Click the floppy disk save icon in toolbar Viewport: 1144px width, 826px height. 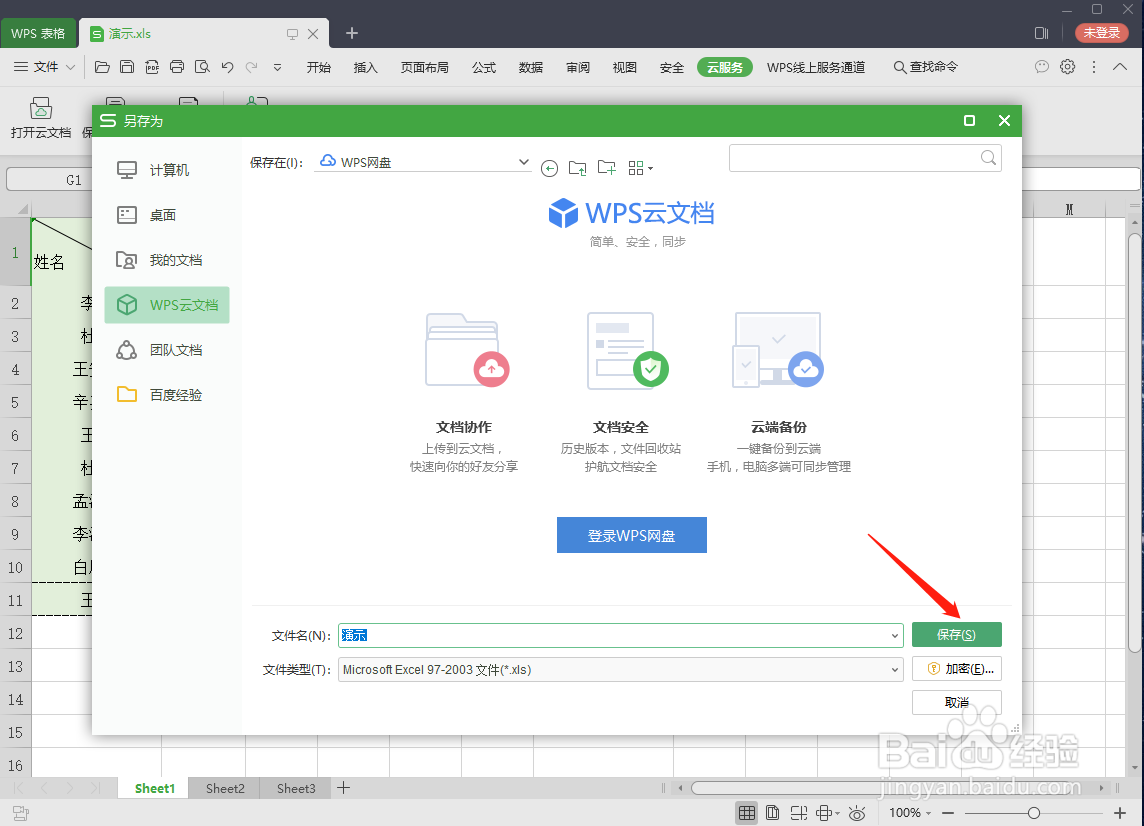[x=127, y=67]
